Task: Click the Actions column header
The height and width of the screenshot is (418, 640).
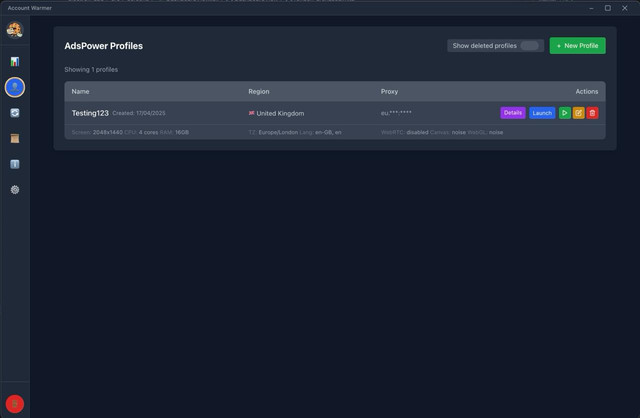Action: [587, 91]
